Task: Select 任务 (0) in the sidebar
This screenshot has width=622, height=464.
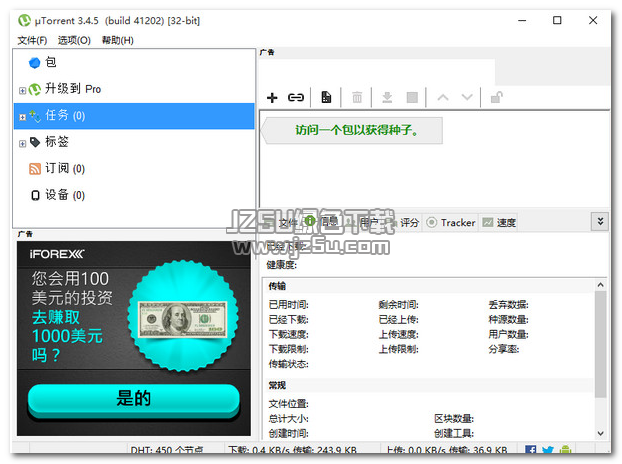Action: pyautogui.click(x=134, y=116)
